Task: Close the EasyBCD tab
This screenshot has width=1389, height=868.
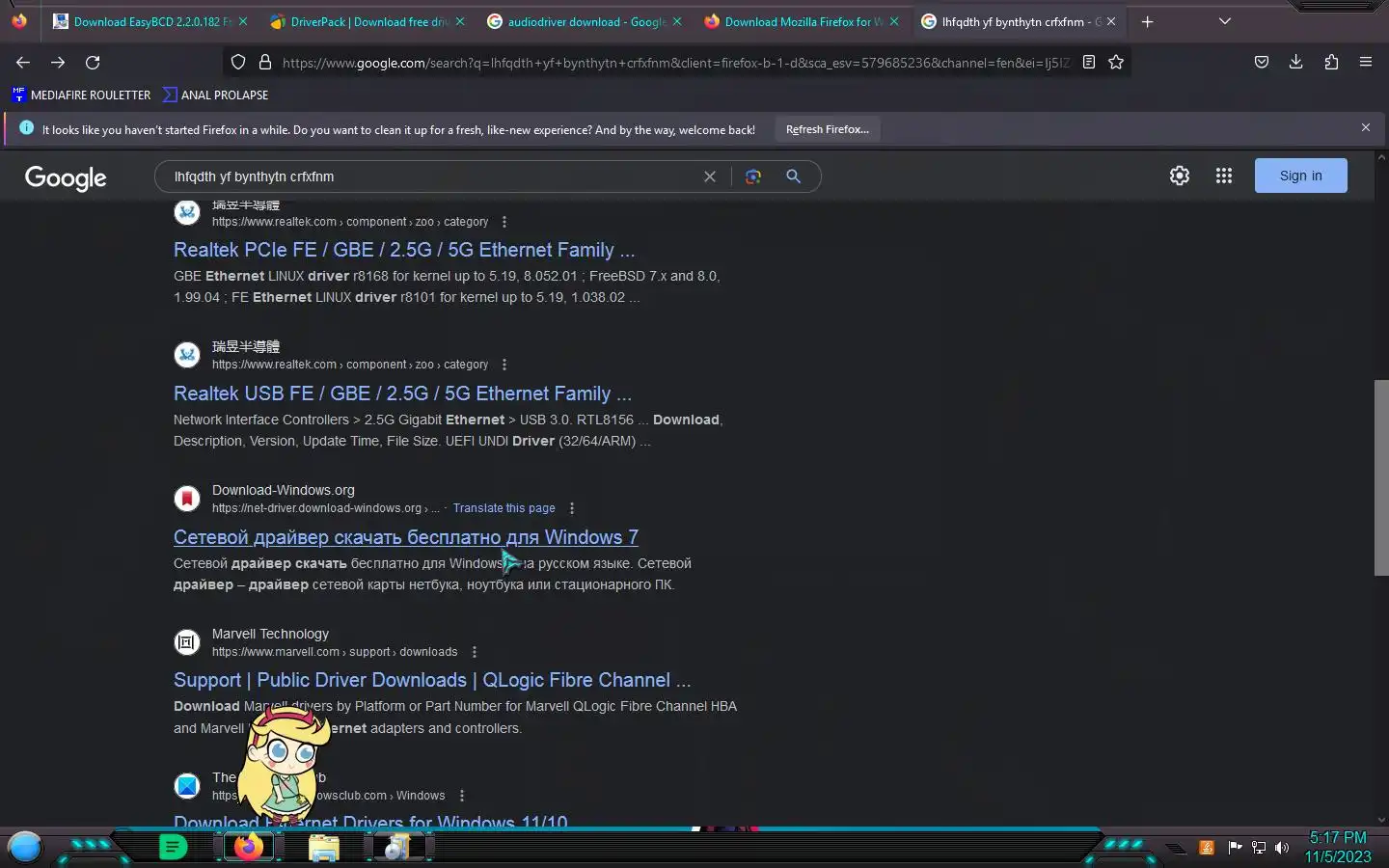Action: (x=242, y=21)
